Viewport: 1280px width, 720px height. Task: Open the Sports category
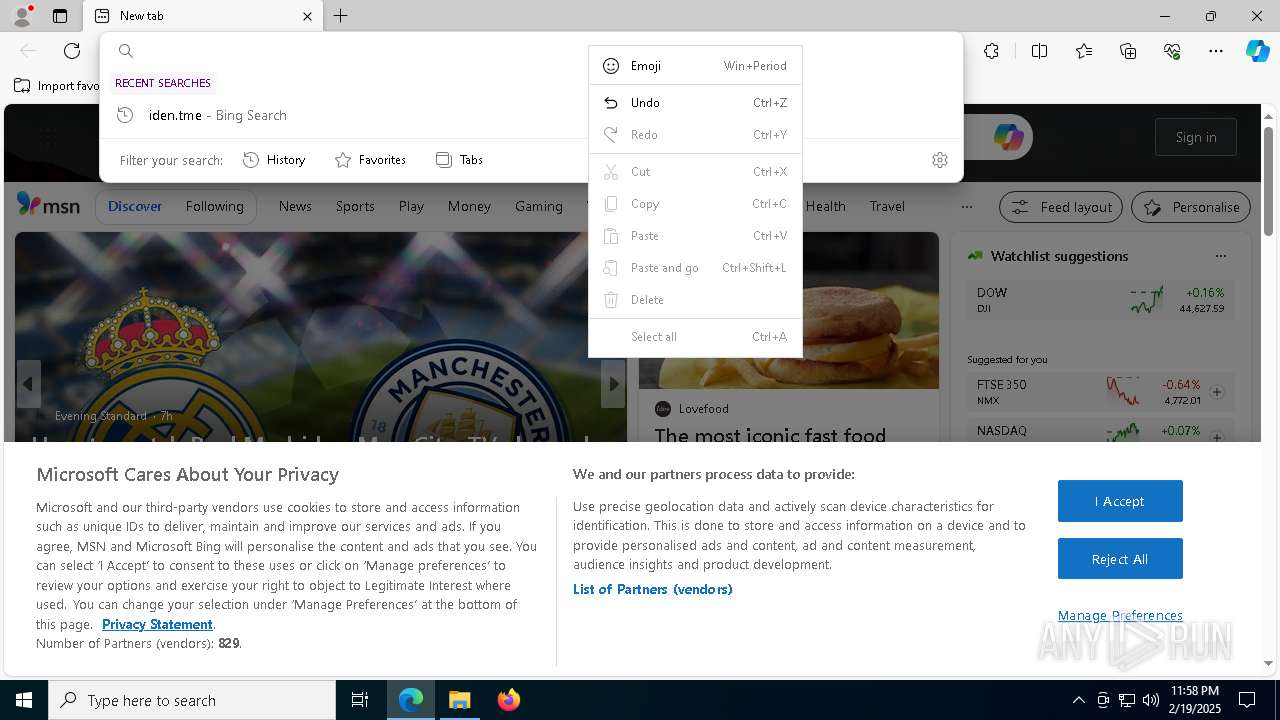[355, 206]
